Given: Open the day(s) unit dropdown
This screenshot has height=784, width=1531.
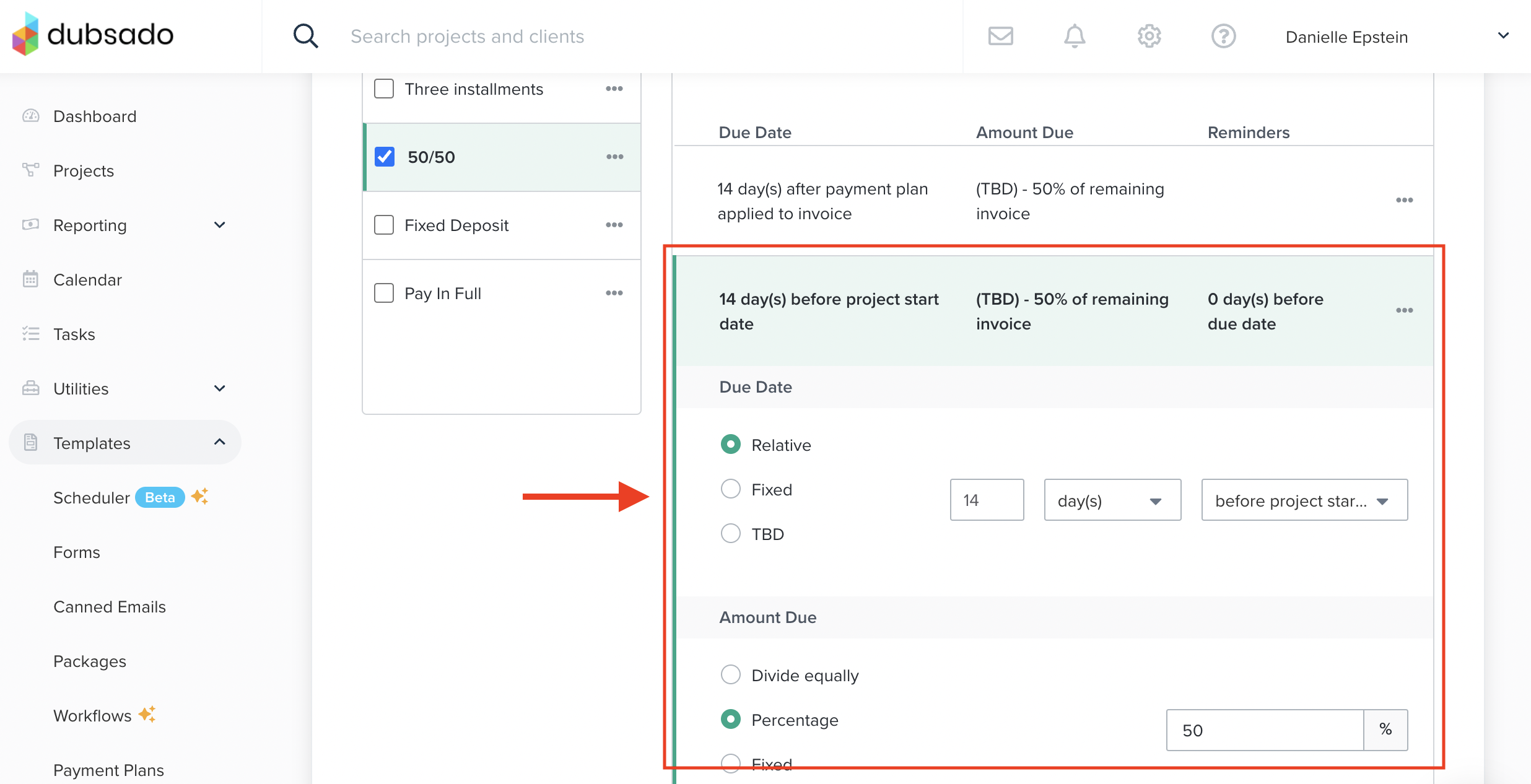Looking at the screenshot, I should coord(1112,500).
